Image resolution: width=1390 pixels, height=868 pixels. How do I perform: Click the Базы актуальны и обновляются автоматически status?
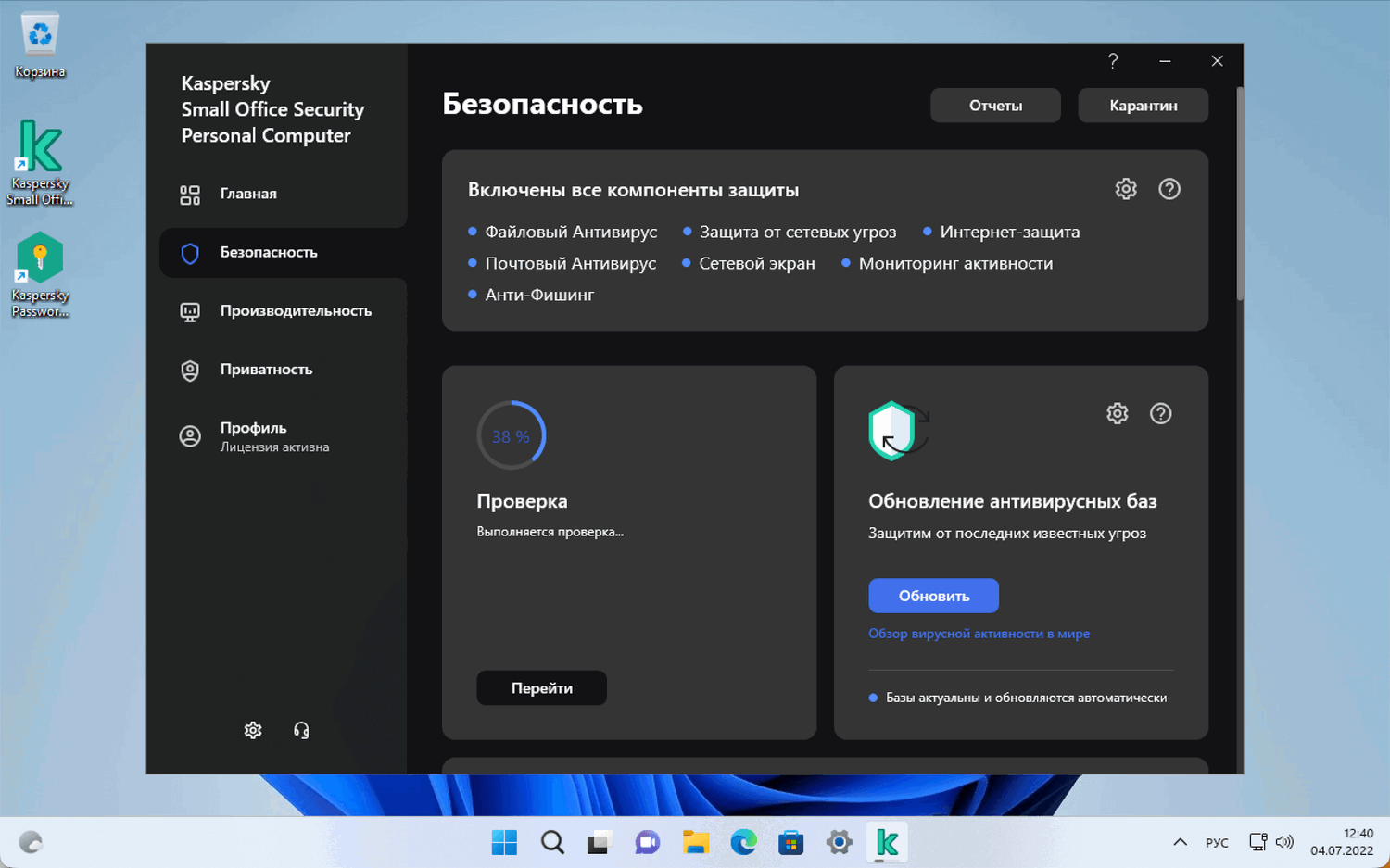[x=1026, y=698]
